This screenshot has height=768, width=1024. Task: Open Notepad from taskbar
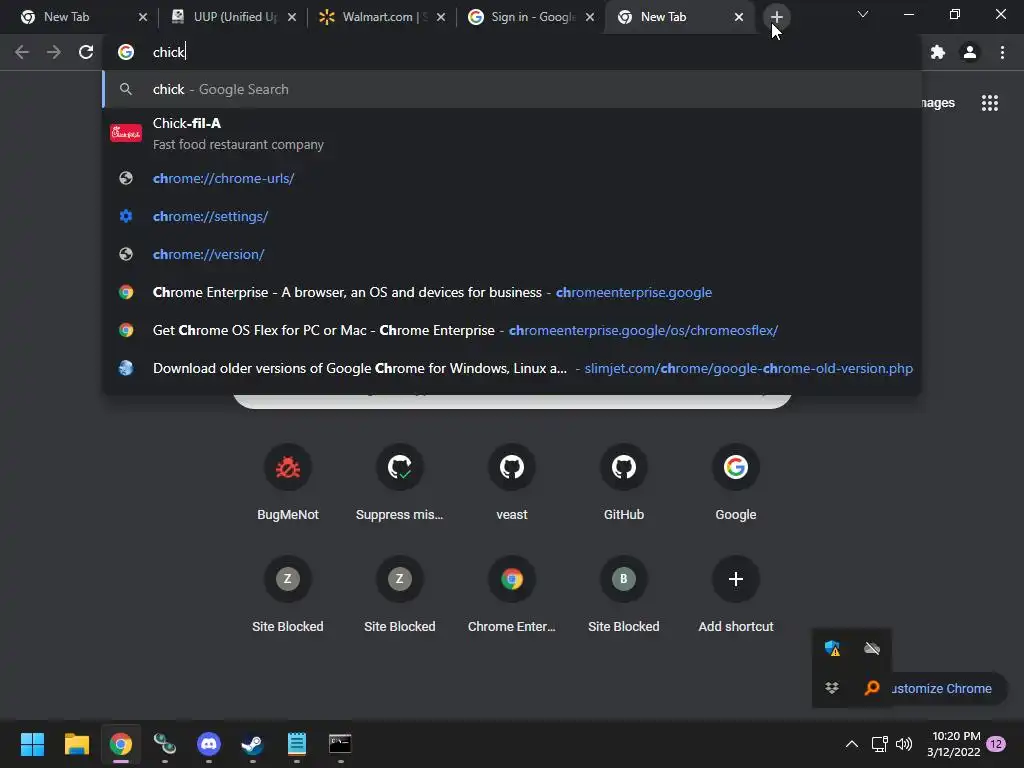click(x=296, y=744)
